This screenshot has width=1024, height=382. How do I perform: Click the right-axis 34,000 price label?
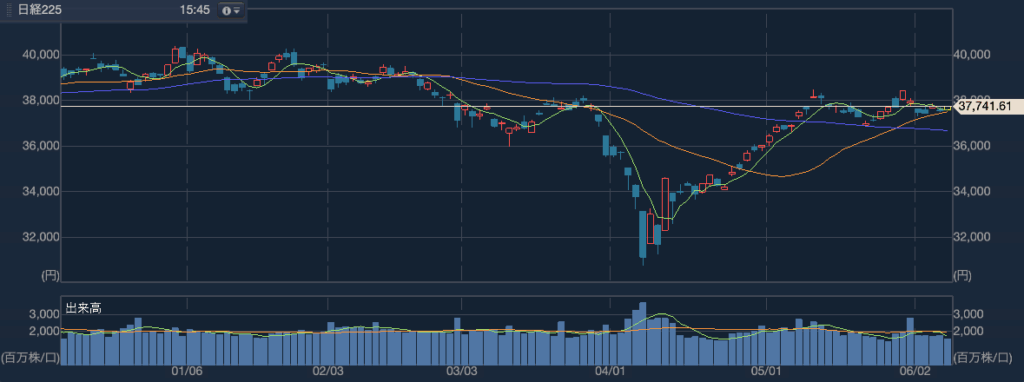972,192
